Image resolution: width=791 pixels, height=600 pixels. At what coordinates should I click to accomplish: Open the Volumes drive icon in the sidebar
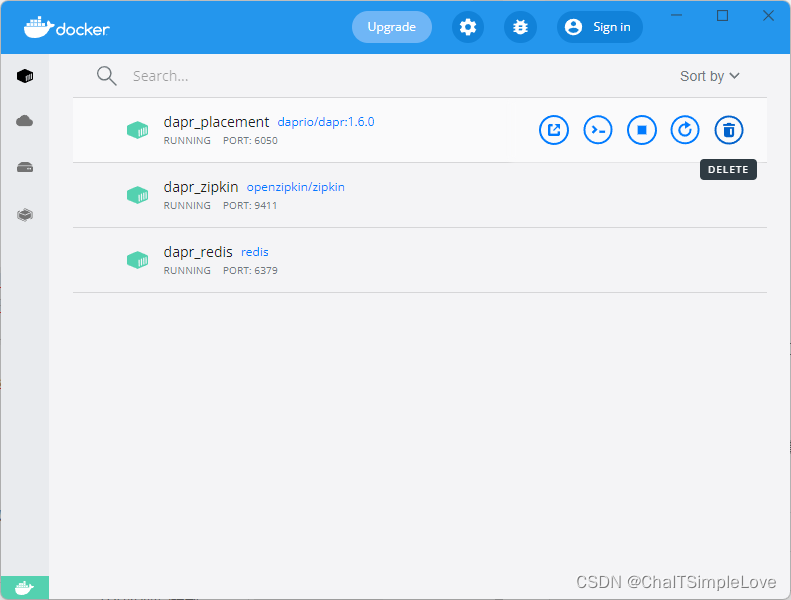click(x=25, y=167)
